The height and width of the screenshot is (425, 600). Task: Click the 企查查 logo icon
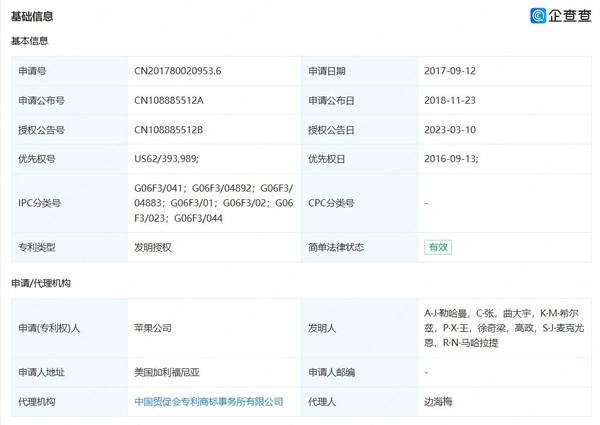coord(538,16)
